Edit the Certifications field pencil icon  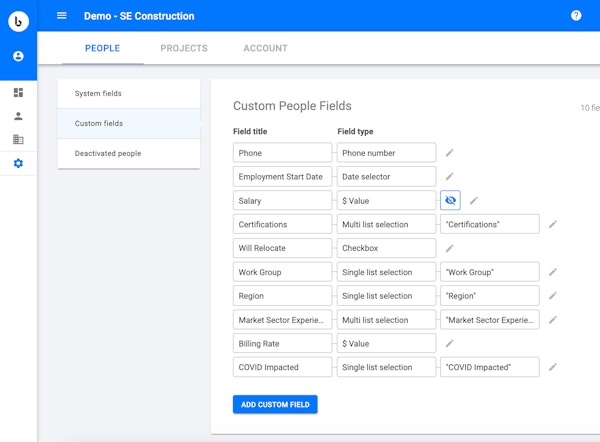(553, 224)
